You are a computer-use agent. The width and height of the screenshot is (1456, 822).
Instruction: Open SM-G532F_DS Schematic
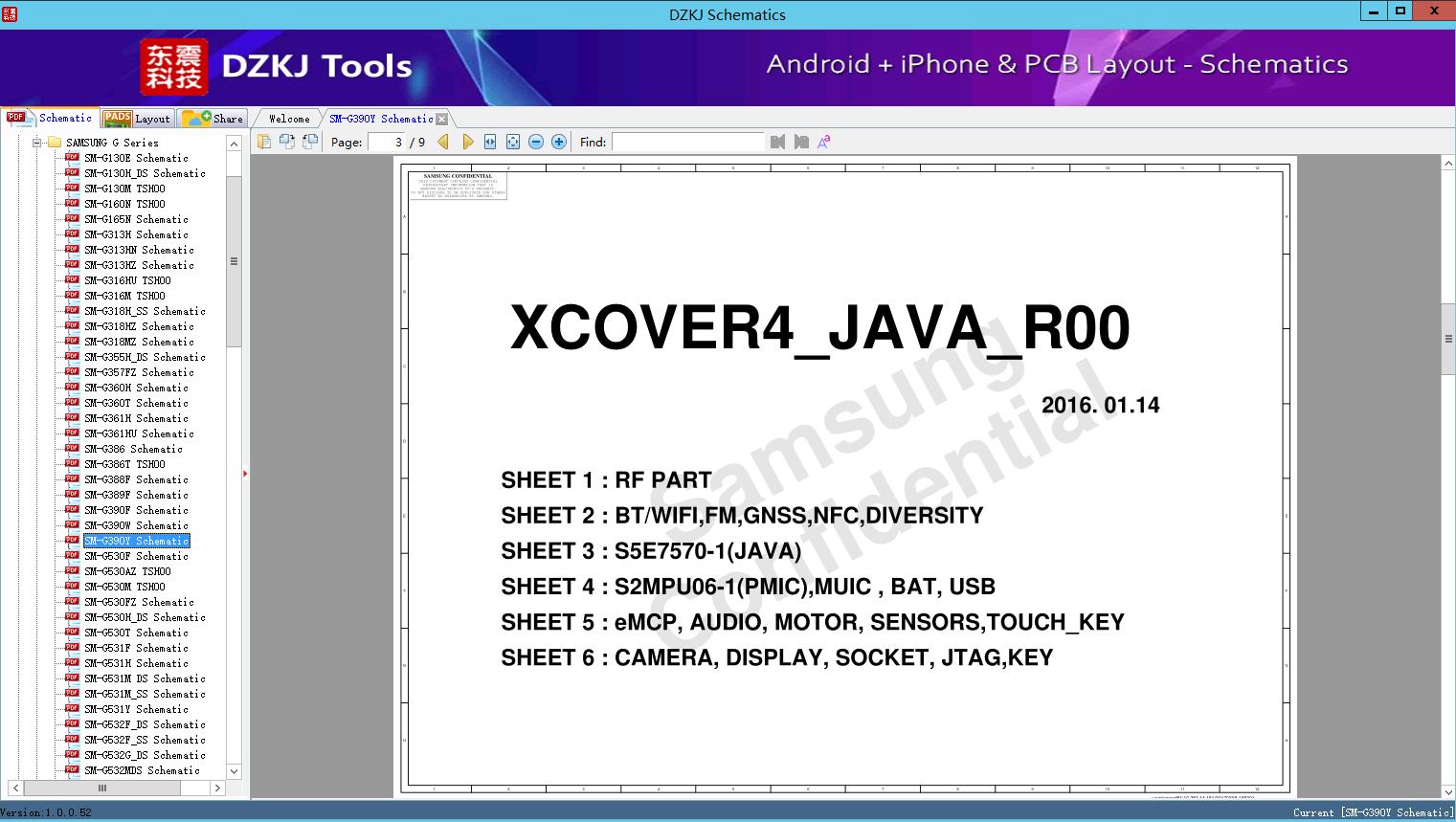click(x=145, y=724)
